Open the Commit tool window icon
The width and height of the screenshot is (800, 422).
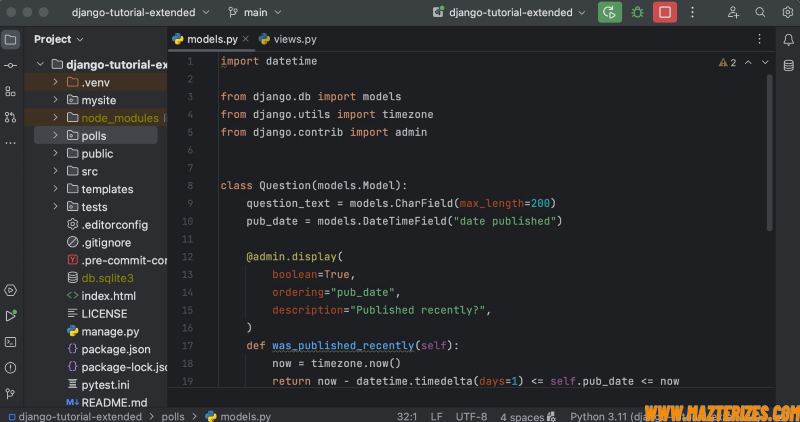tap(10, 66)
